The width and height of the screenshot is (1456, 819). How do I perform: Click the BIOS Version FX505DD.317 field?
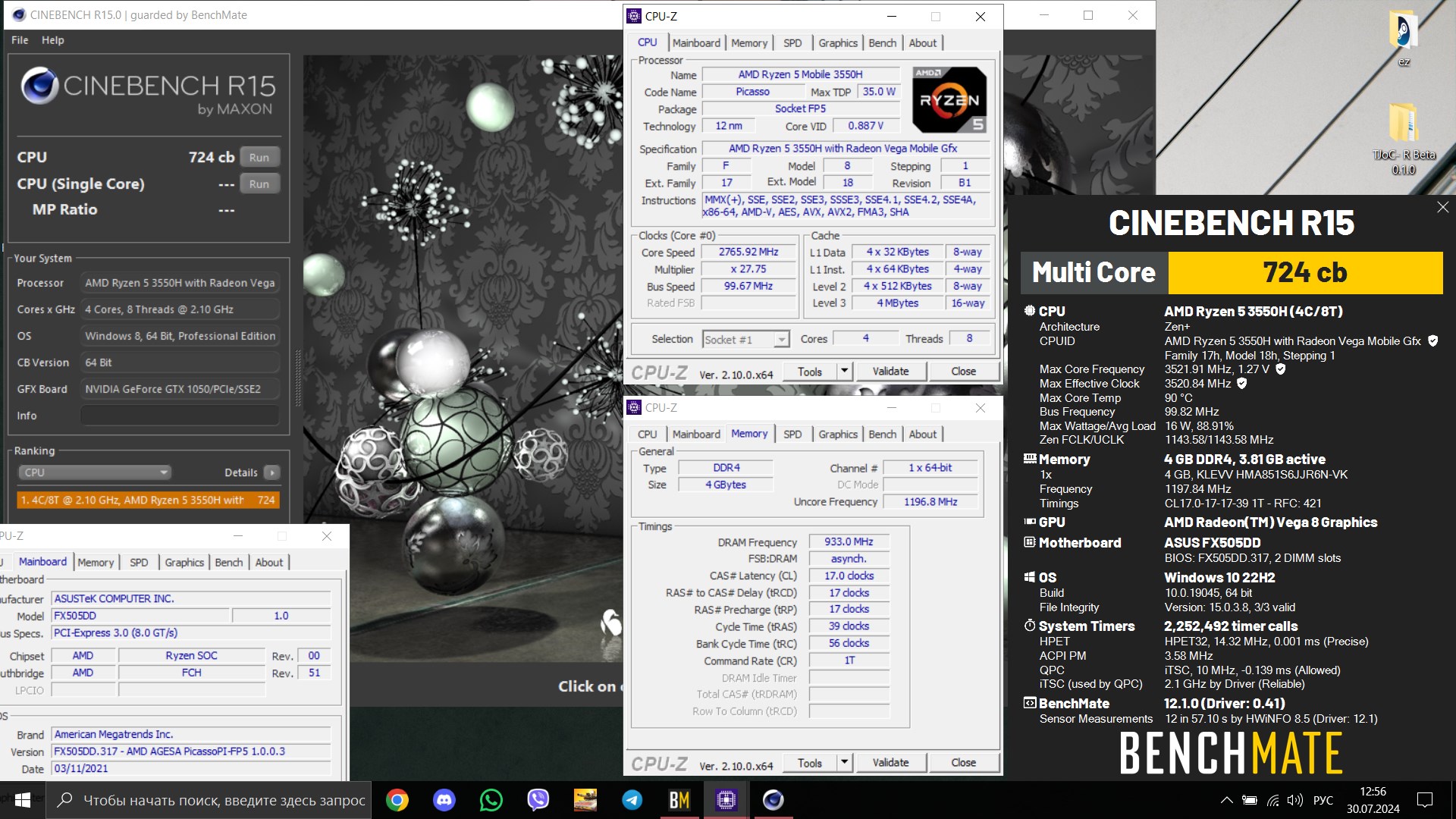[x=191, y=752]
